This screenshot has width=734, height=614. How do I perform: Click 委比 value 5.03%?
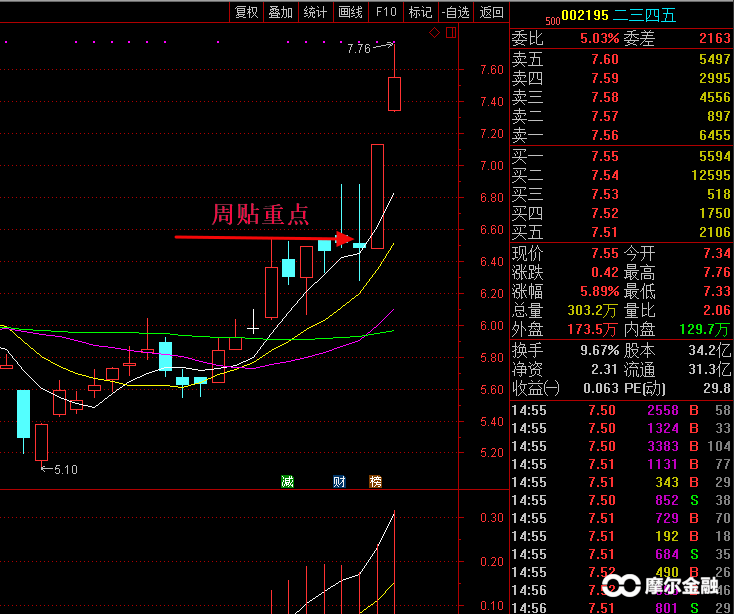pyautogui.click(x=600, y=38)
